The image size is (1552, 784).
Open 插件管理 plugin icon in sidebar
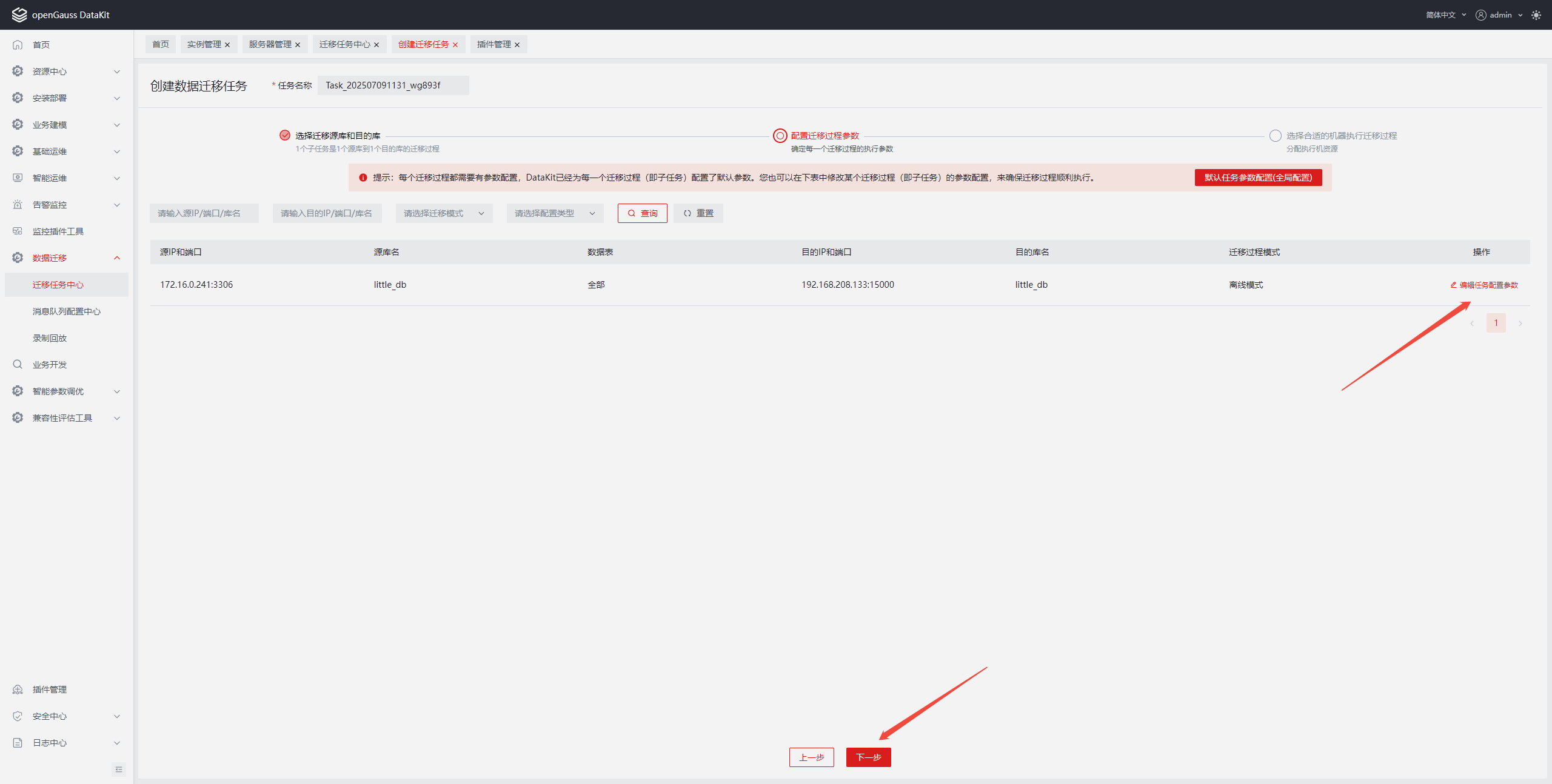[x=18, y=689]
